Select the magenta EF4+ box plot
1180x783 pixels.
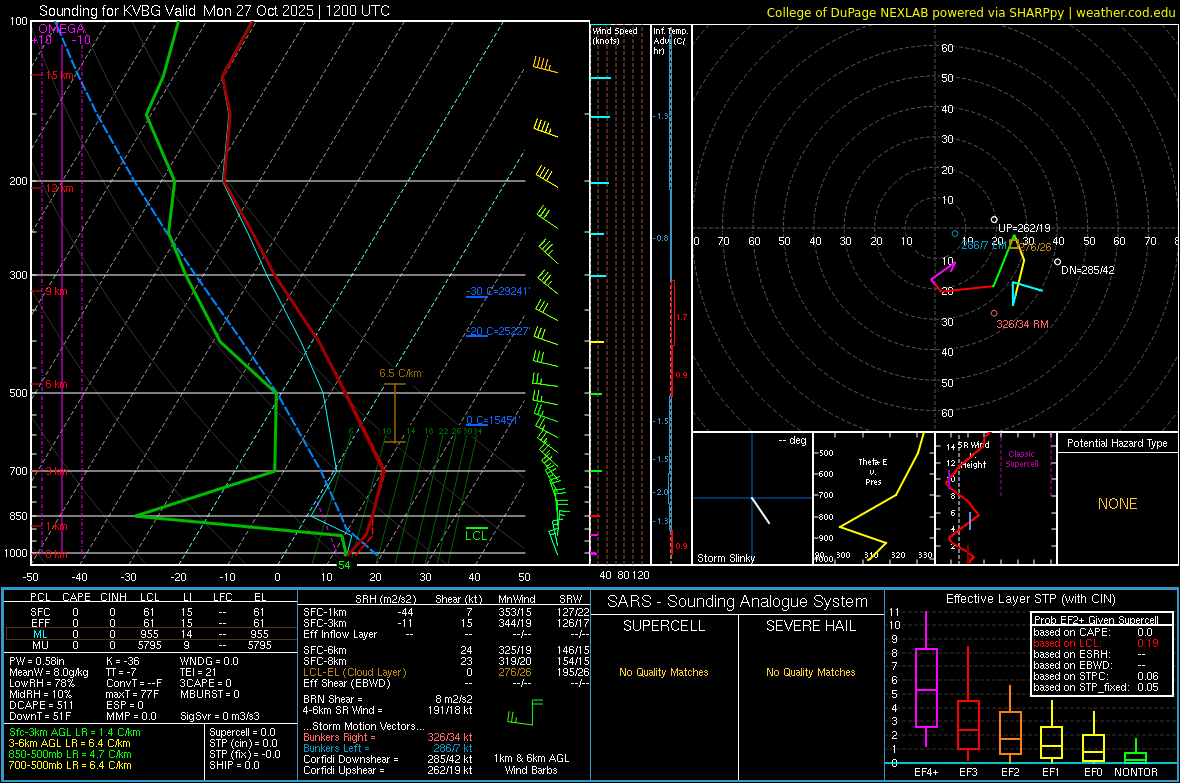926,679
